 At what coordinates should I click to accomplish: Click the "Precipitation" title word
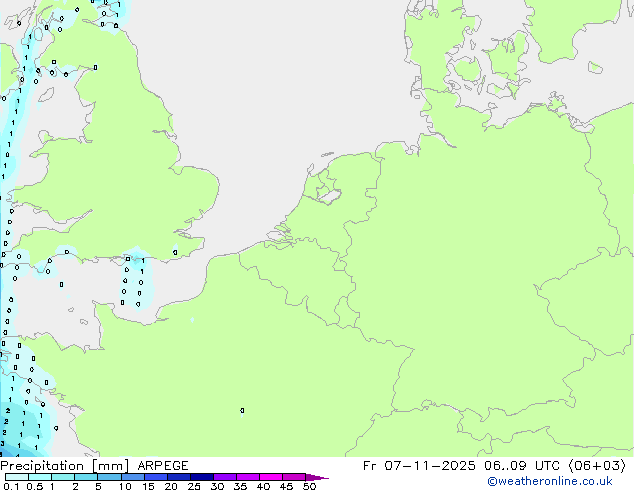click(x=42, y=466)
